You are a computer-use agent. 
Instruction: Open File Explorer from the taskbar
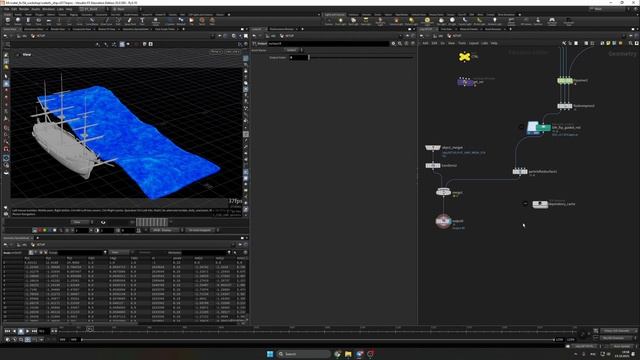pyautogui.click(x=348, y=354)
